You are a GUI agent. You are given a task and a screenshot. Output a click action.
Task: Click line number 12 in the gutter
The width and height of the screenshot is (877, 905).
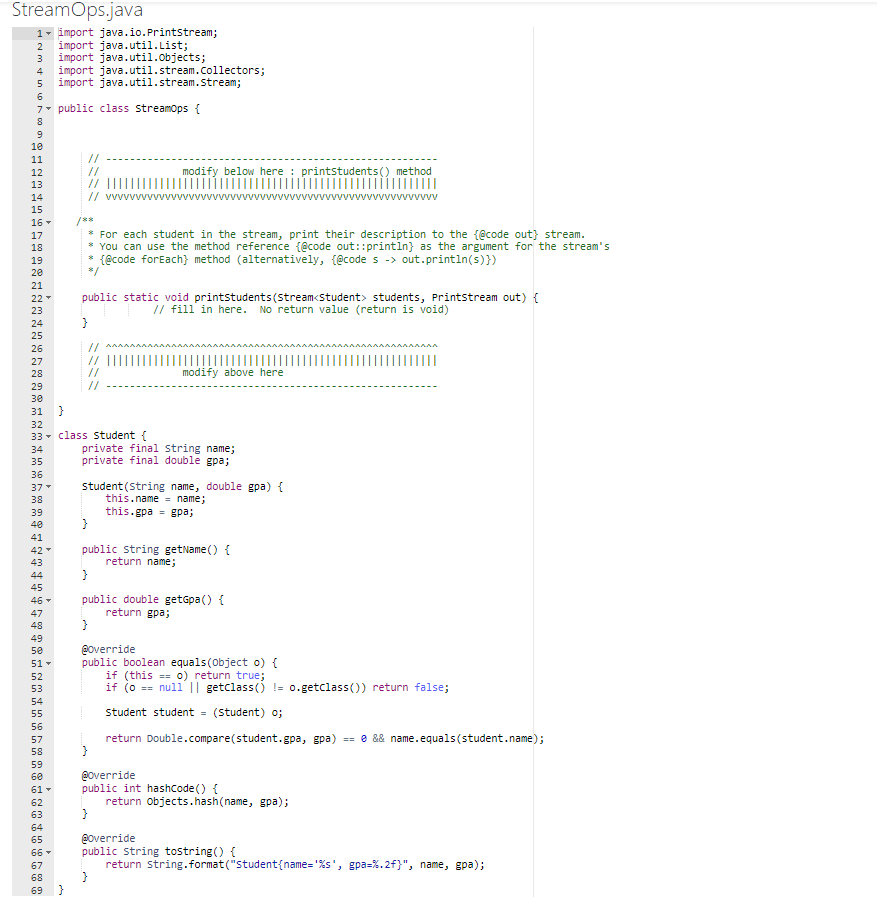pos(37,172)
